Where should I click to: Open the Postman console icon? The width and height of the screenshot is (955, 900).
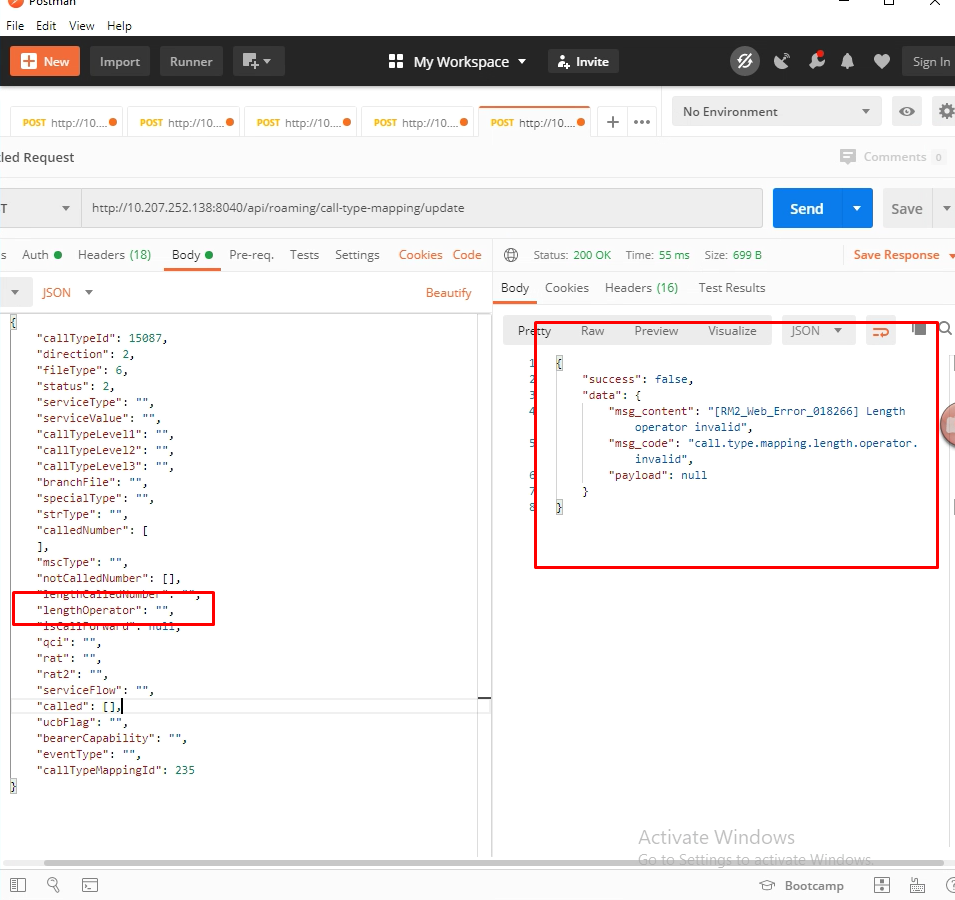[x=89, y=885]
